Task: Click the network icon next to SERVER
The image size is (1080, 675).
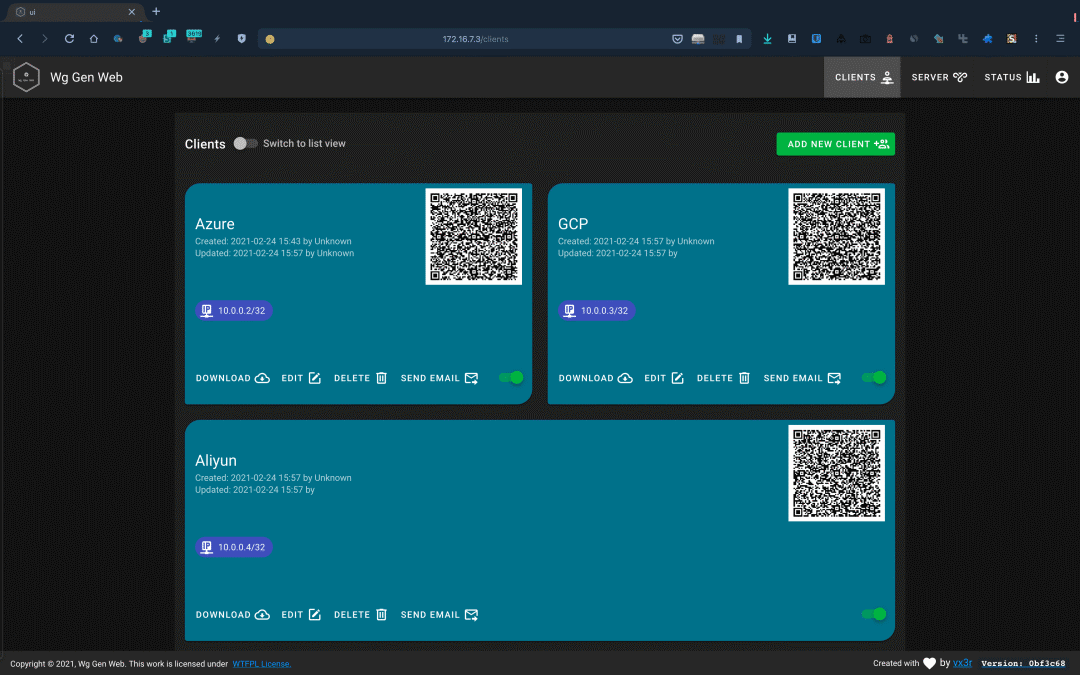Action: pyautogui.click(x=962, y=77)
